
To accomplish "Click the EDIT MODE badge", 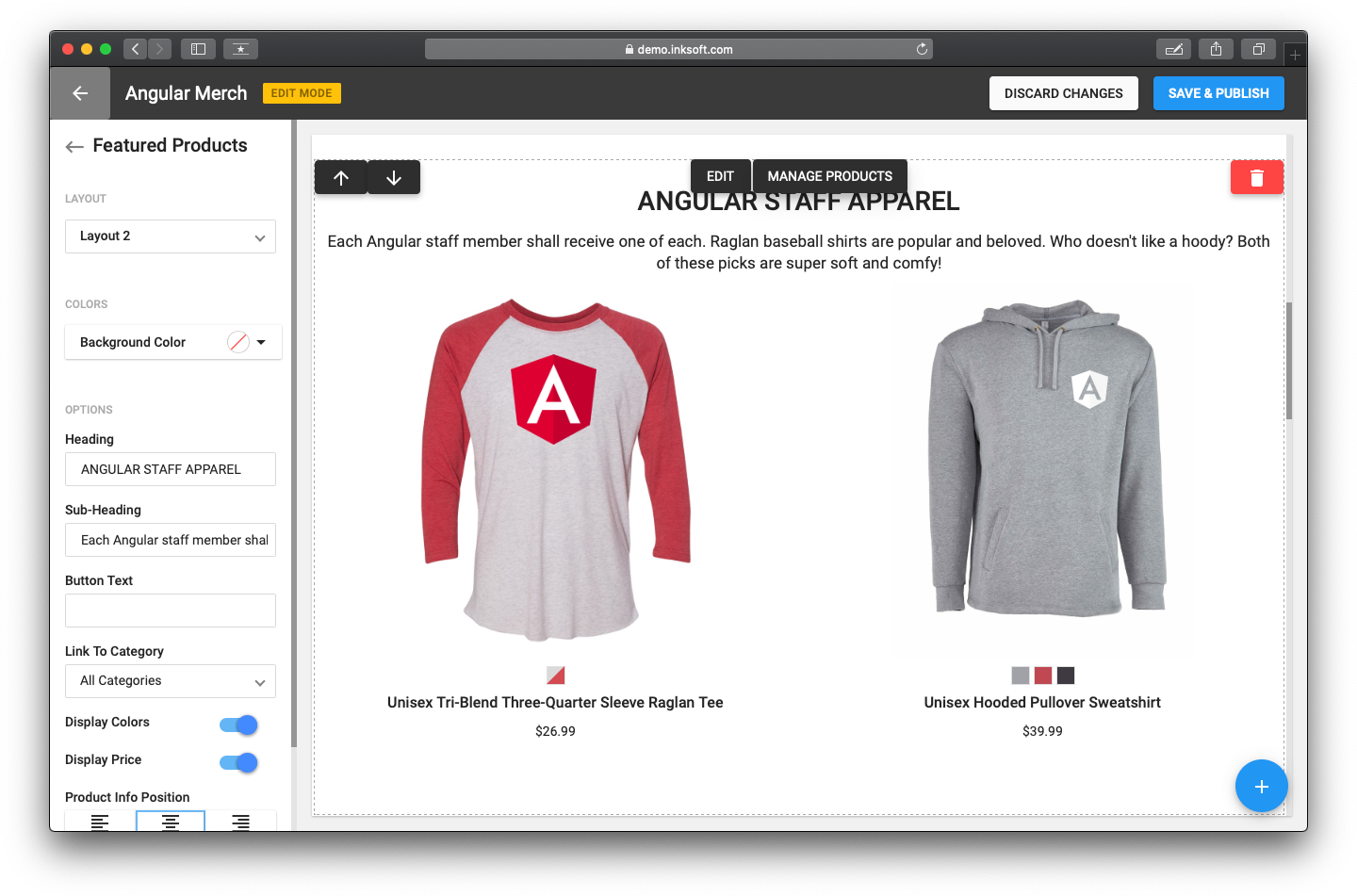I will pyautogui.click(x=302, y=93).
